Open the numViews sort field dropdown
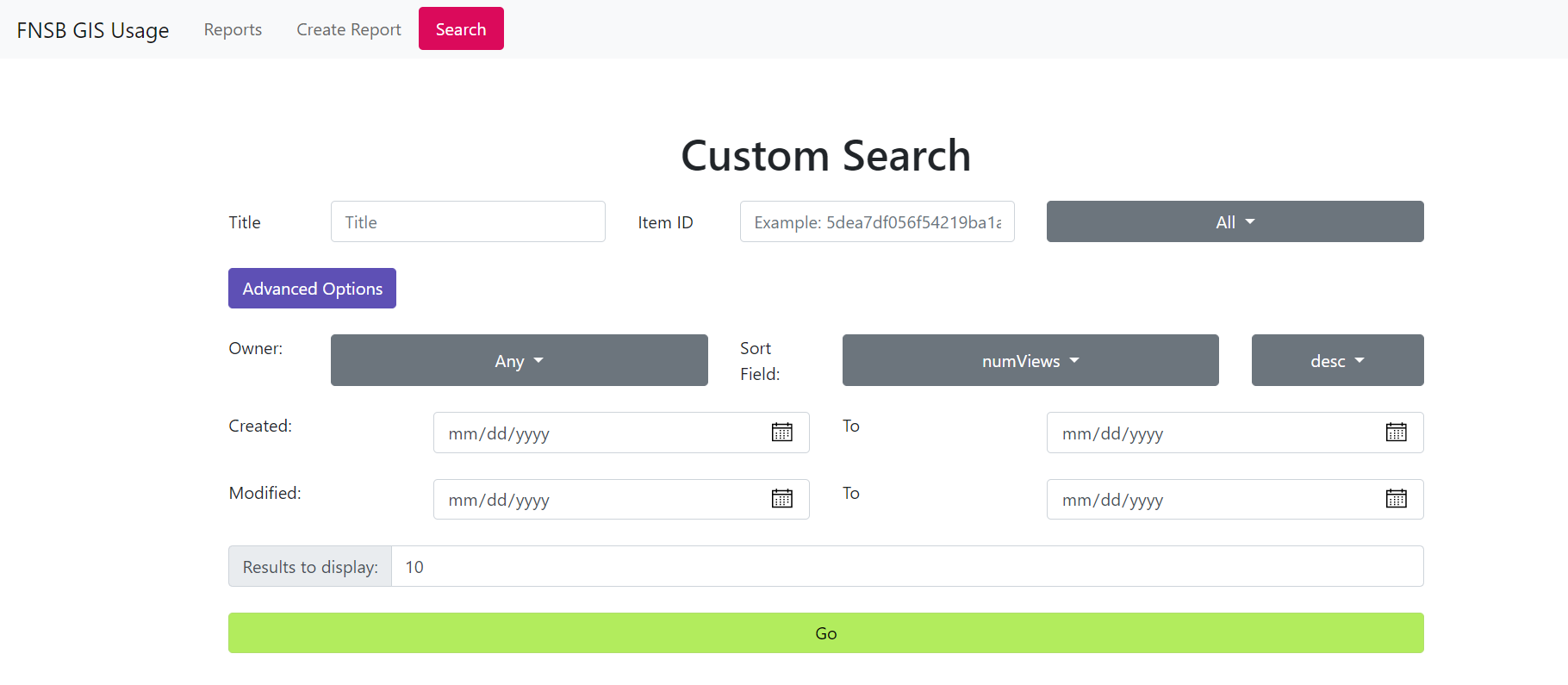This screenshot has height=685, width=1568. click(x=1030, y=360)
